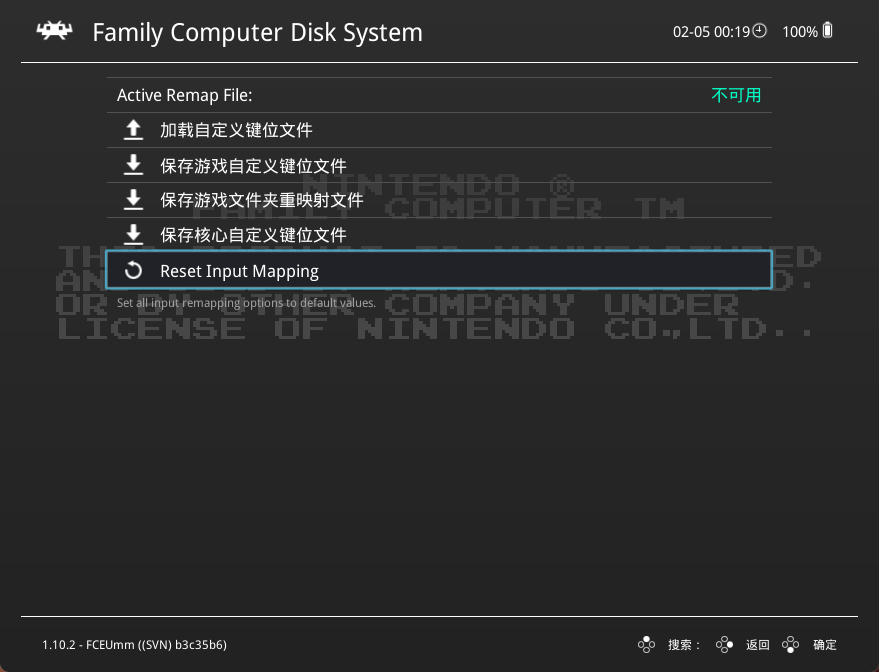This screenshot has height=672, width=879.
Task: Click the clock icon next to the time
Action: point(760,30)
